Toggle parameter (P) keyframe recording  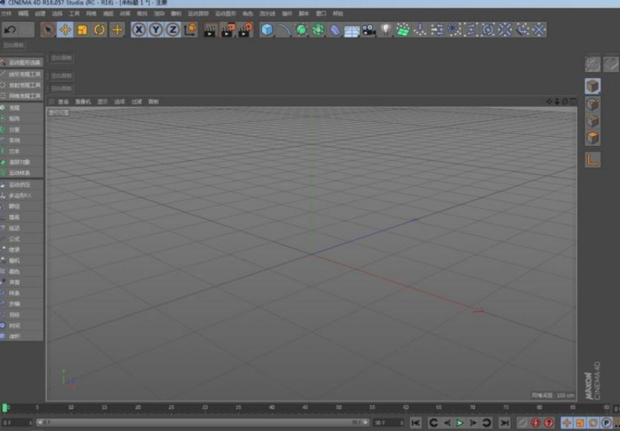tap(606, 423)
